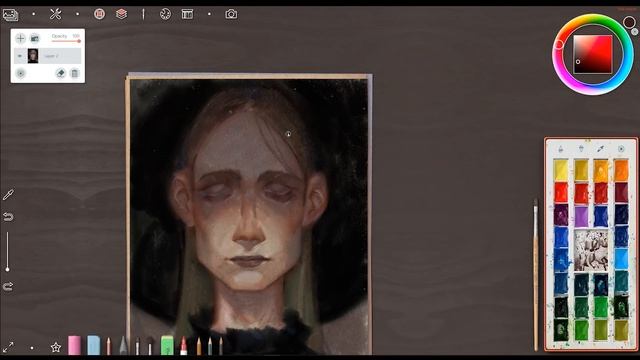Select the red crayon tool
The image size is (640, 360).
184,346
